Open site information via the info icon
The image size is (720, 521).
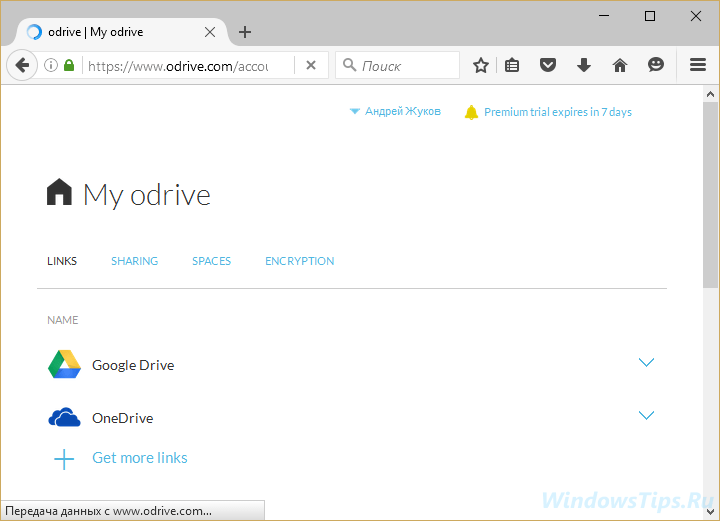[x=51, y=66]
